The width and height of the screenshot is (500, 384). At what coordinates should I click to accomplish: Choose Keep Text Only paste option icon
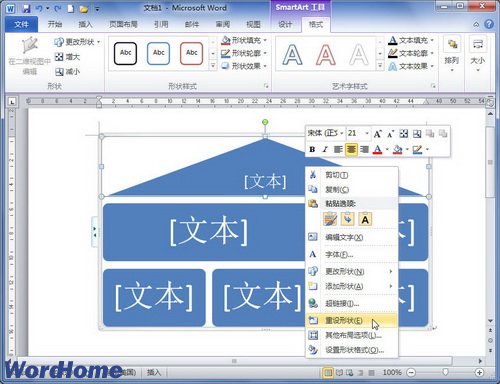365,220
